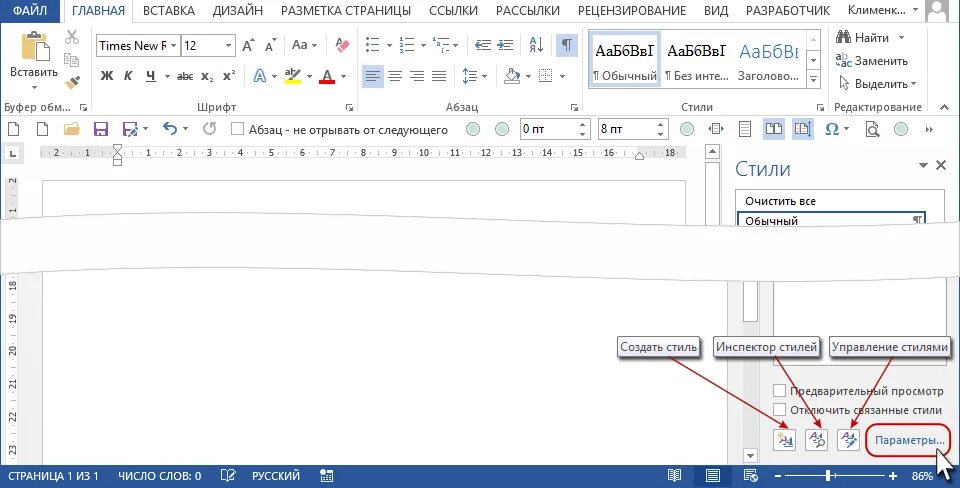The height and width of the screenshot is (488, 960).
Task: Apply subscript formatting x₂
Action: point(207,77)
